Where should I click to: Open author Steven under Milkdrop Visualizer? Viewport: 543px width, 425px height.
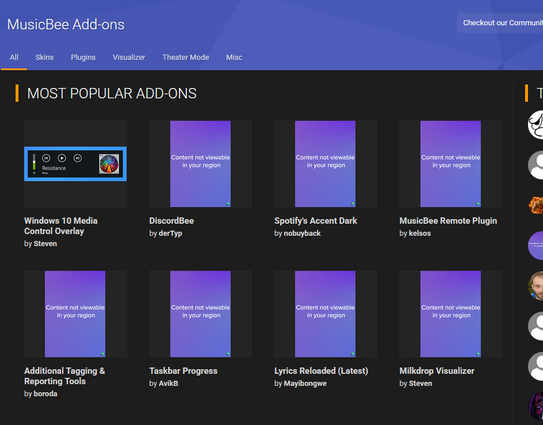[420, 383]
